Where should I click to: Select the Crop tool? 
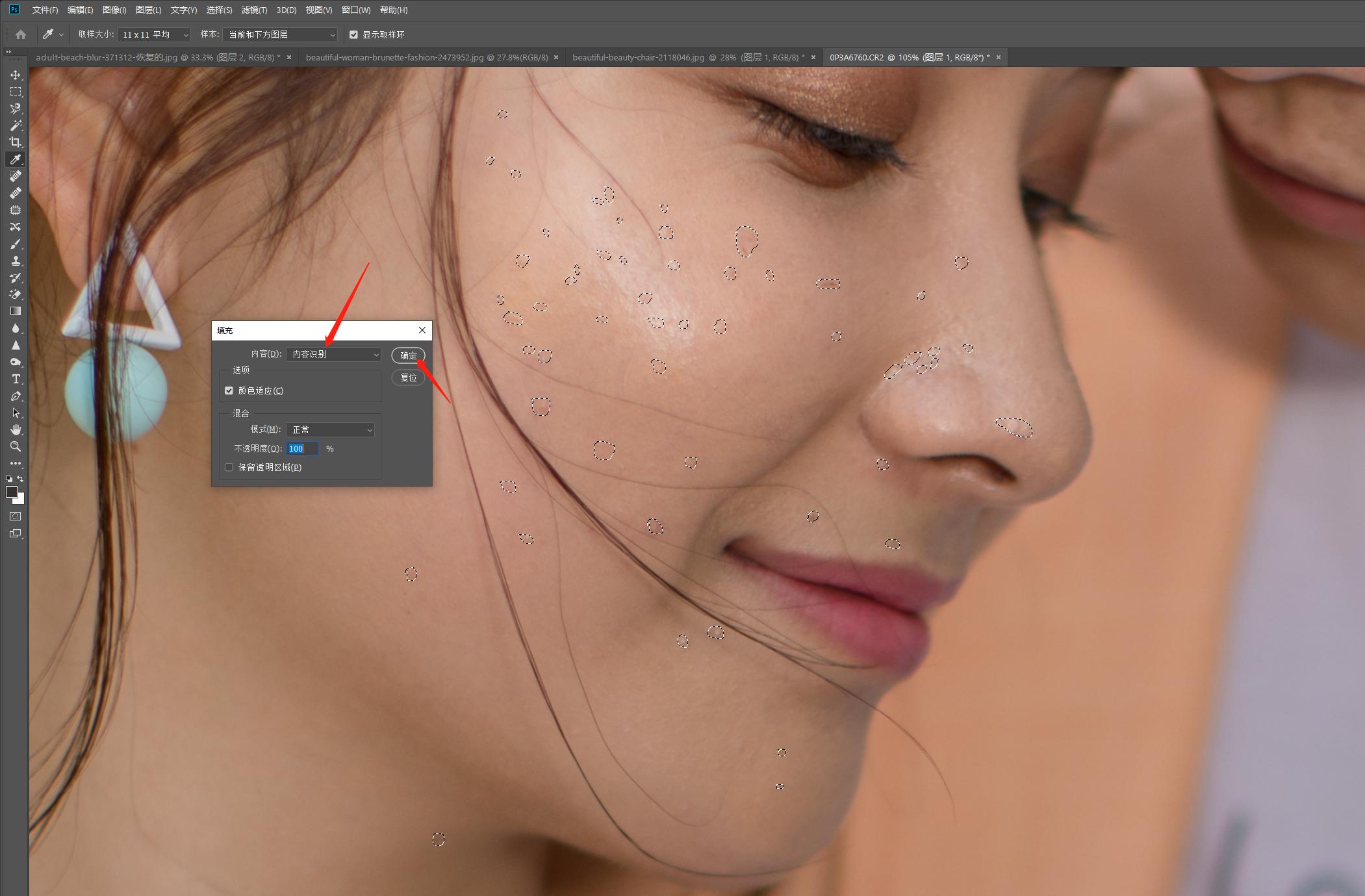[16, 142]
